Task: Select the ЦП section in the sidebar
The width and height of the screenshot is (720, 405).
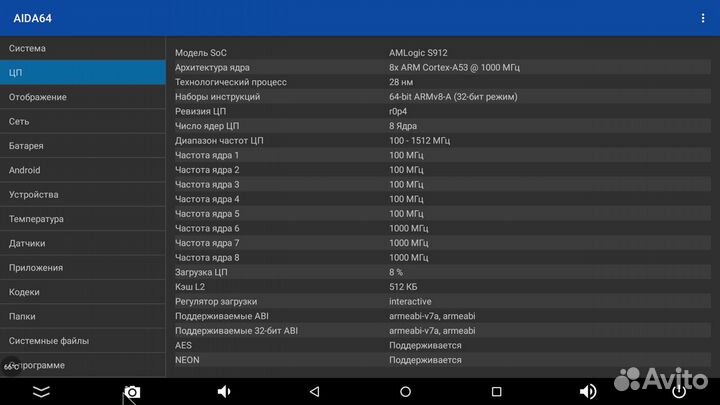Action: coord(83,73)
